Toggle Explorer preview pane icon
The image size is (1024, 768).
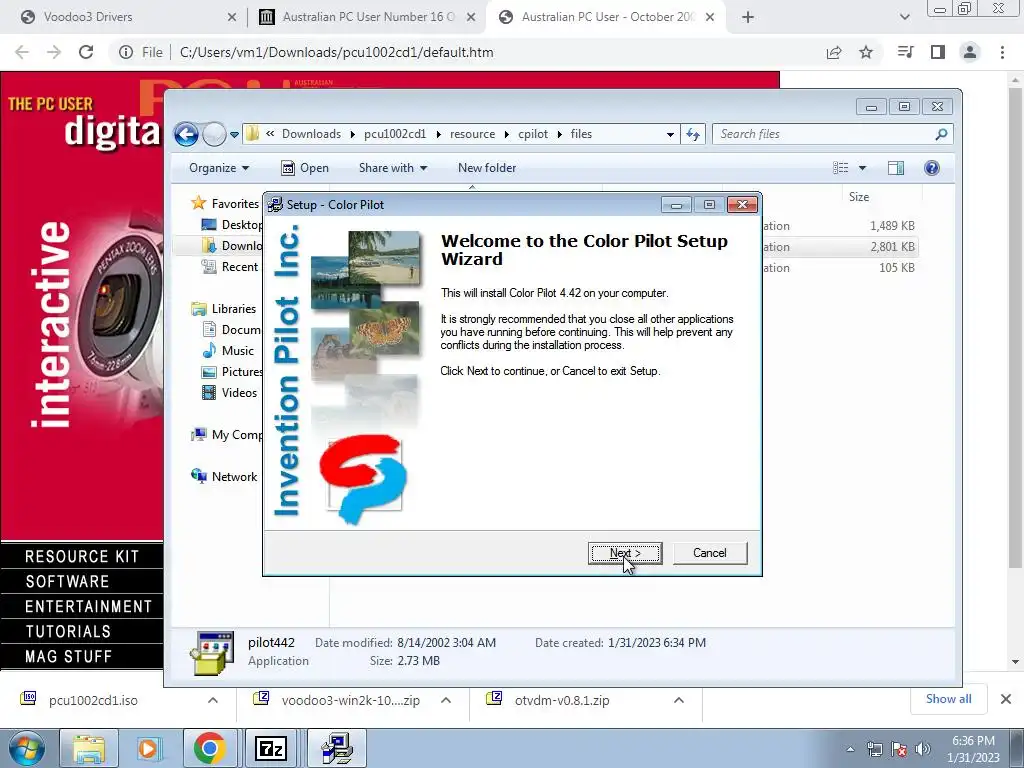click(896, 168)
